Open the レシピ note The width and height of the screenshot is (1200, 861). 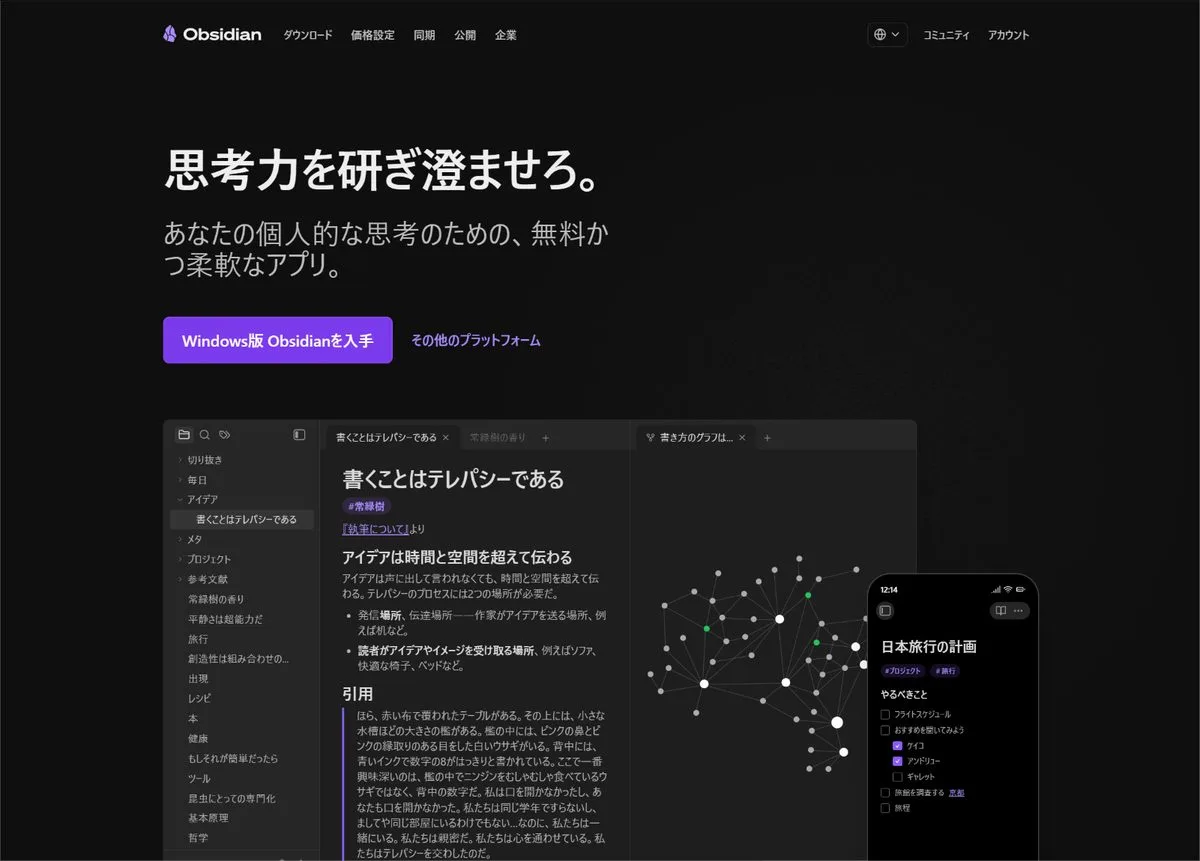(199, 698)
